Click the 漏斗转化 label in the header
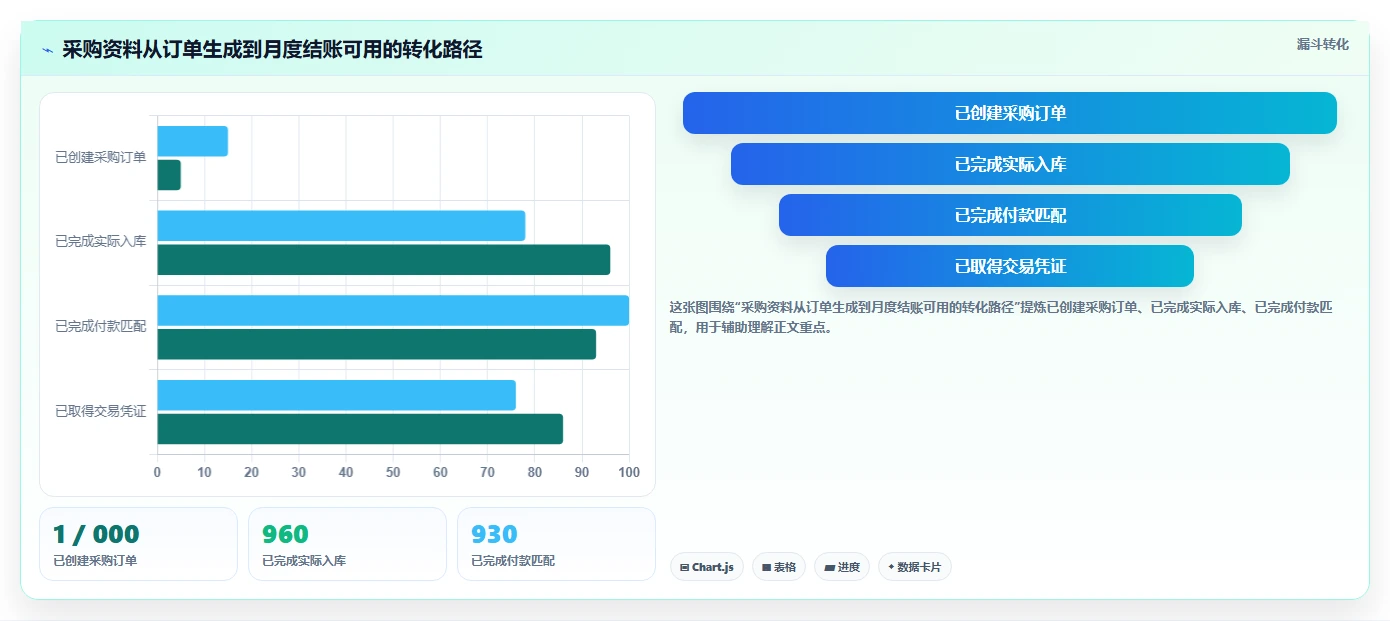 1322,44
